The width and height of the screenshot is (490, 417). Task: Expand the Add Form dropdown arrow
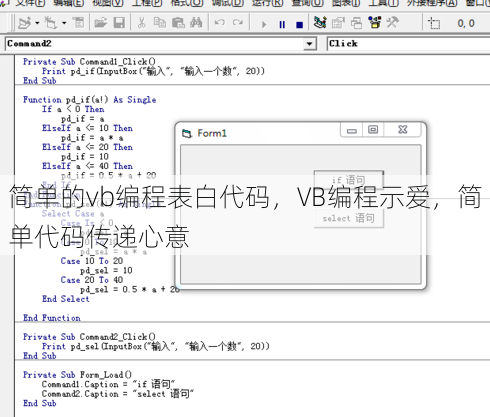click(64, 23)
